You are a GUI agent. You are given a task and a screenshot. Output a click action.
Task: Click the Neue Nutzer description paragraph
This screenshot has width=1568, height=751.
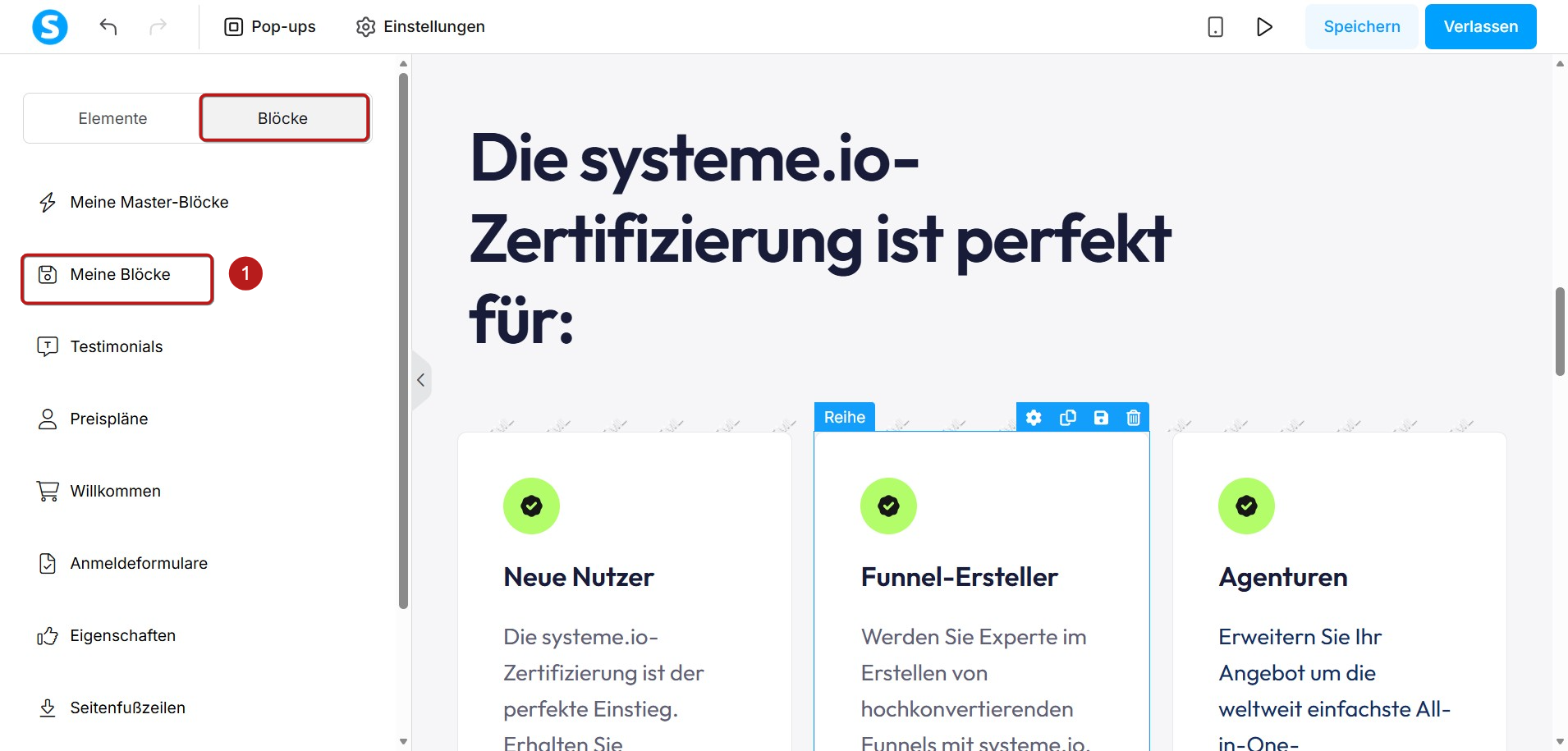(603, 688)
